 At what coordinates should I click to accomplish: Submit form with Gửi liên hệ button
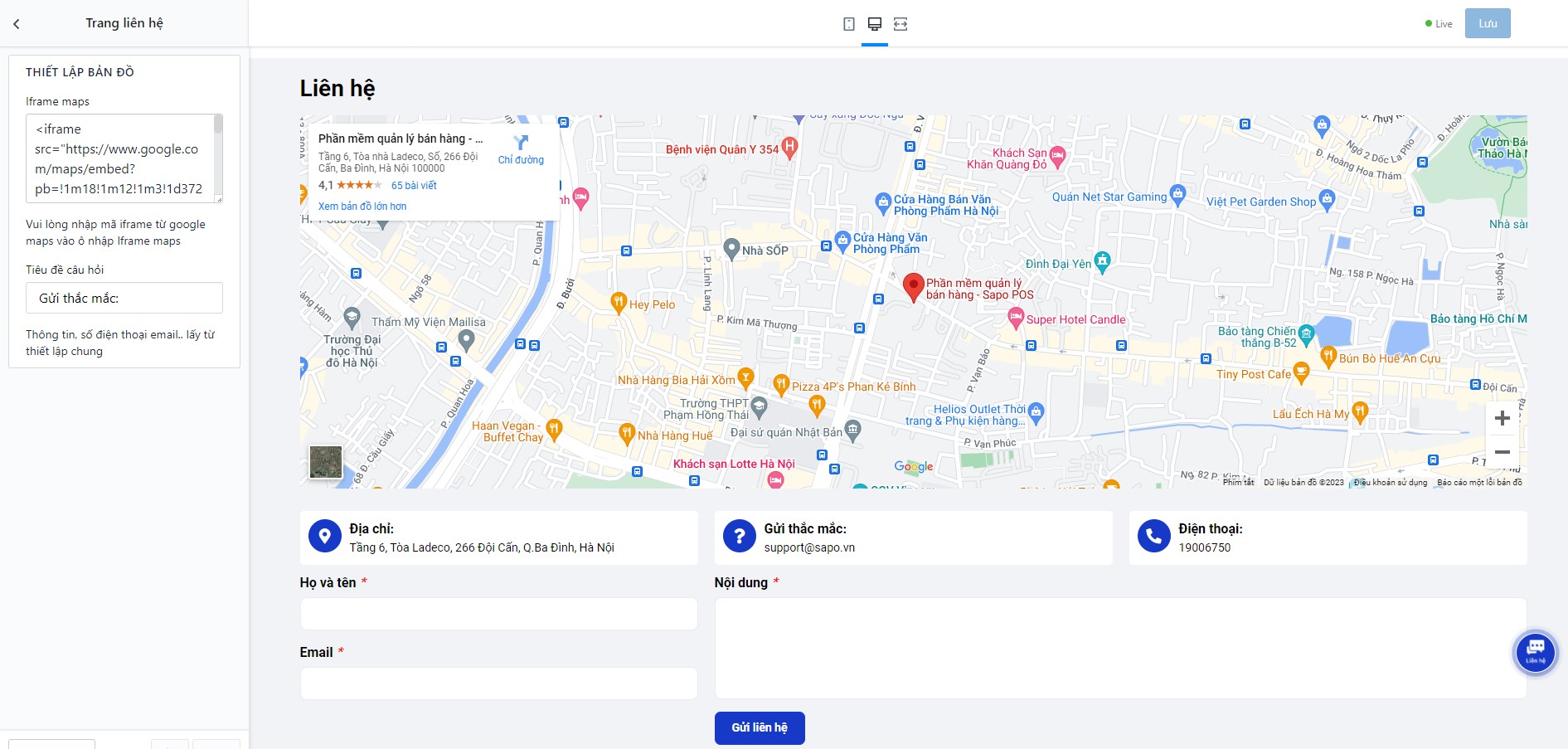click(x=760, y=728)
